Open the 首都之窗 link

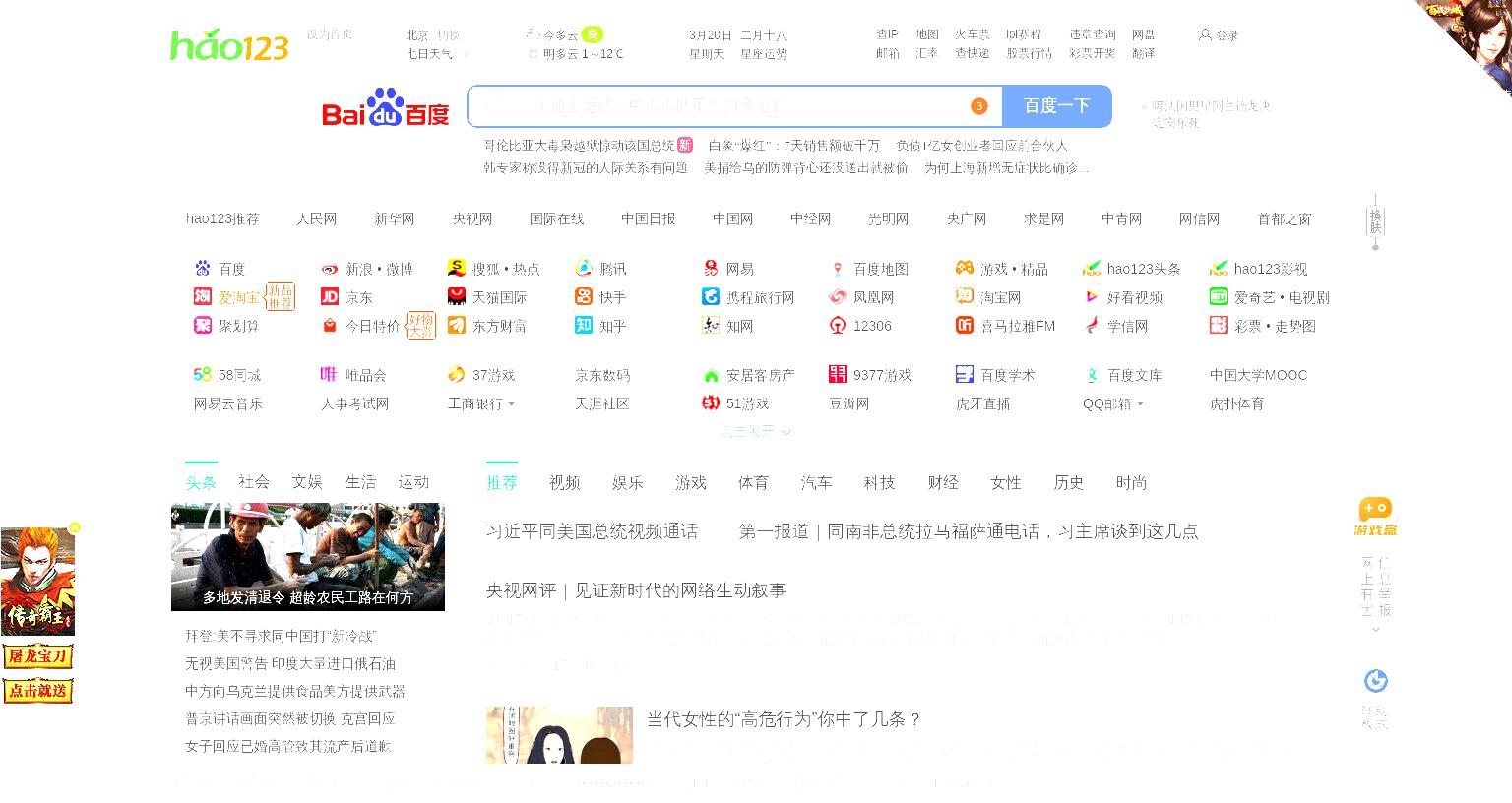coord(1285,218)
